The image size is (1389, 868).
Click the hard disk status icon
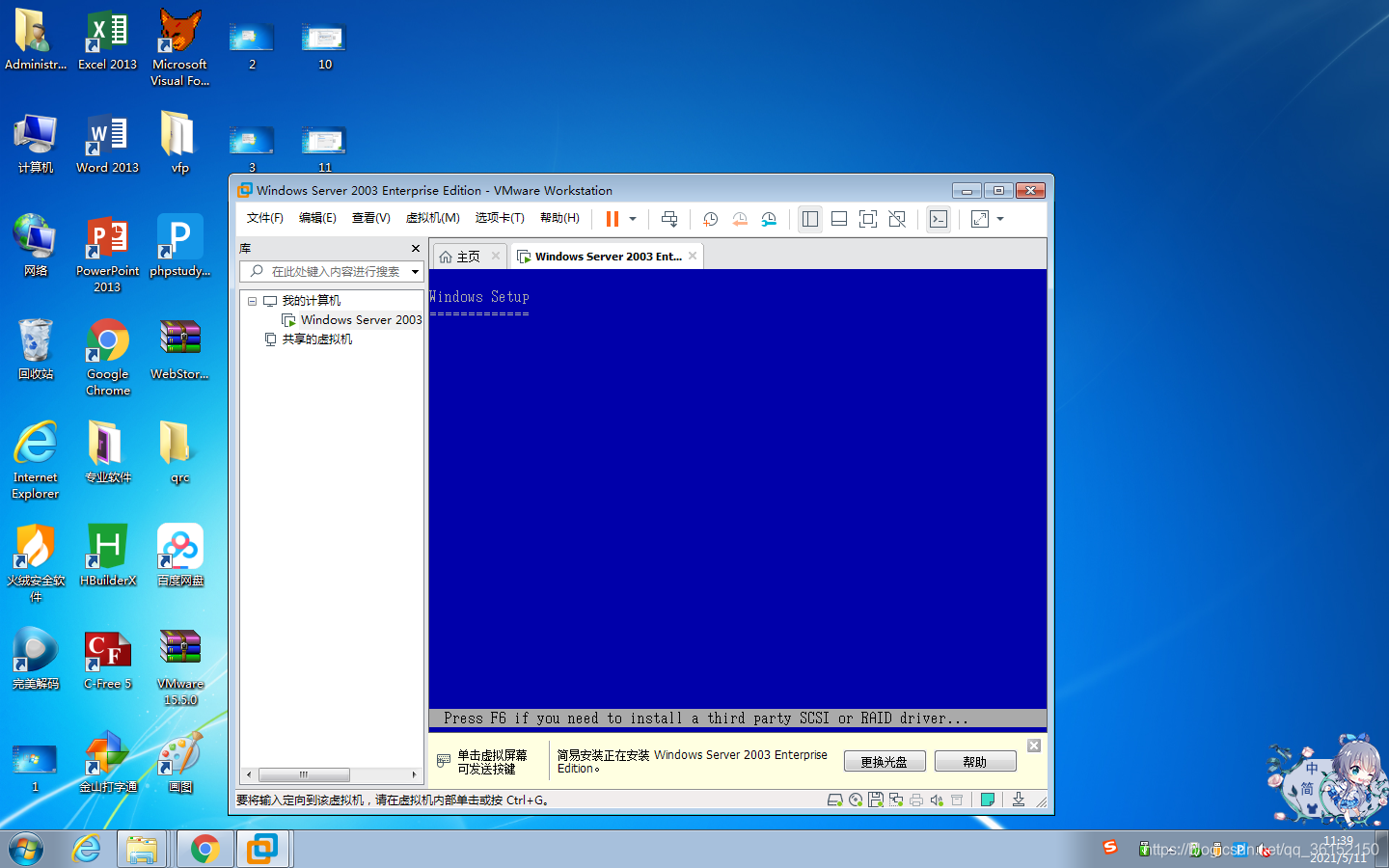835,800
